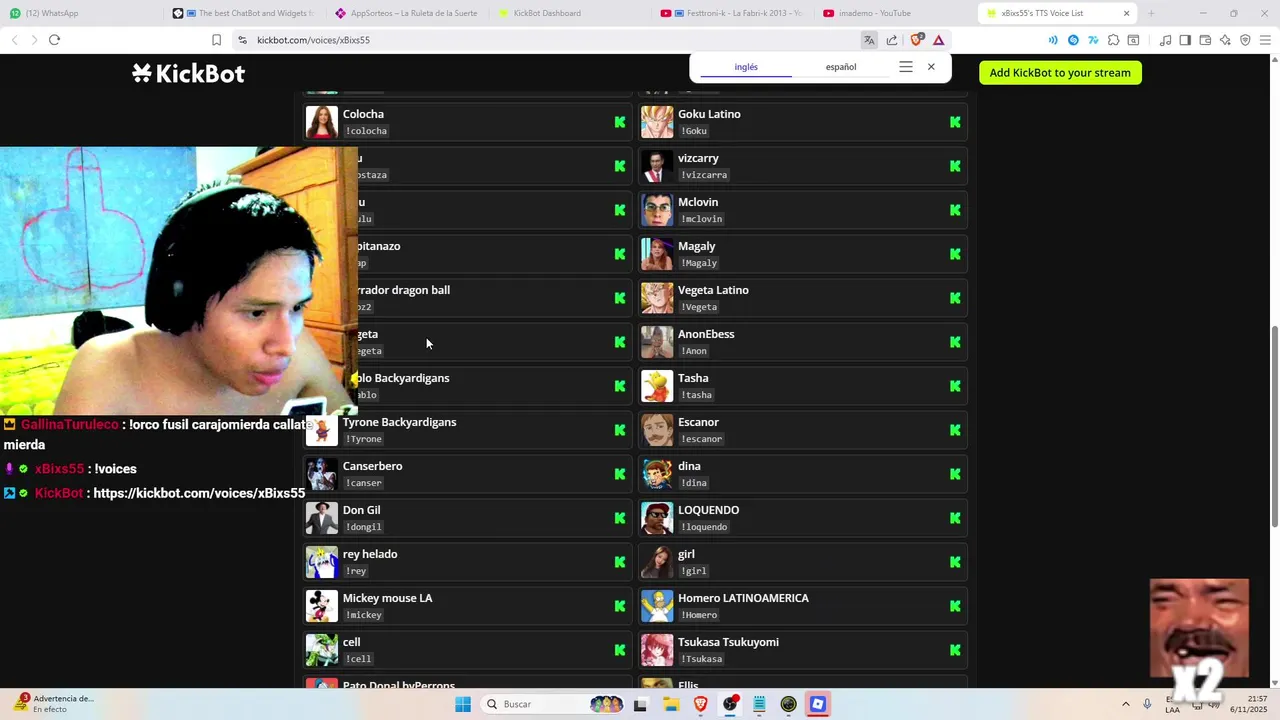Open the browser main hamburger menu
Viewport: 1280px width, 720px height.
click(x=1265, y=40)
